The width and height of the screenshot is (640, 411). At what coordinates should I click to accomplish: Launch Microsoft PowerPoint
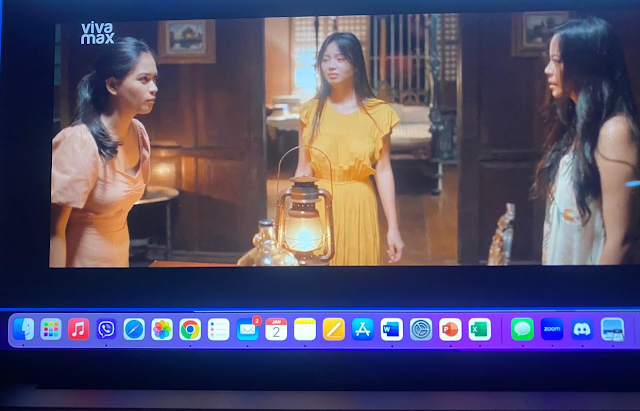(x=450, y=329)
